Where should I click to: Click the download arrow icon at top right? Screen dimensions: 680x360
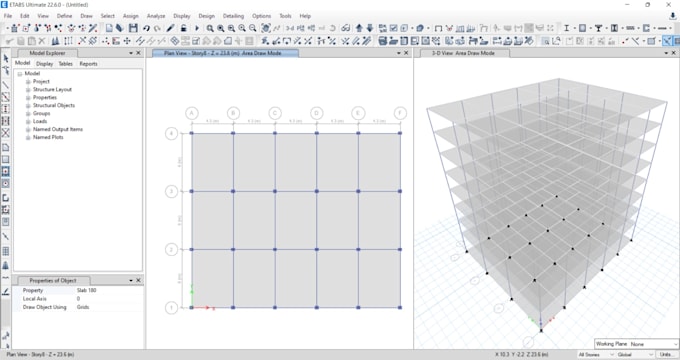point(673,16)
